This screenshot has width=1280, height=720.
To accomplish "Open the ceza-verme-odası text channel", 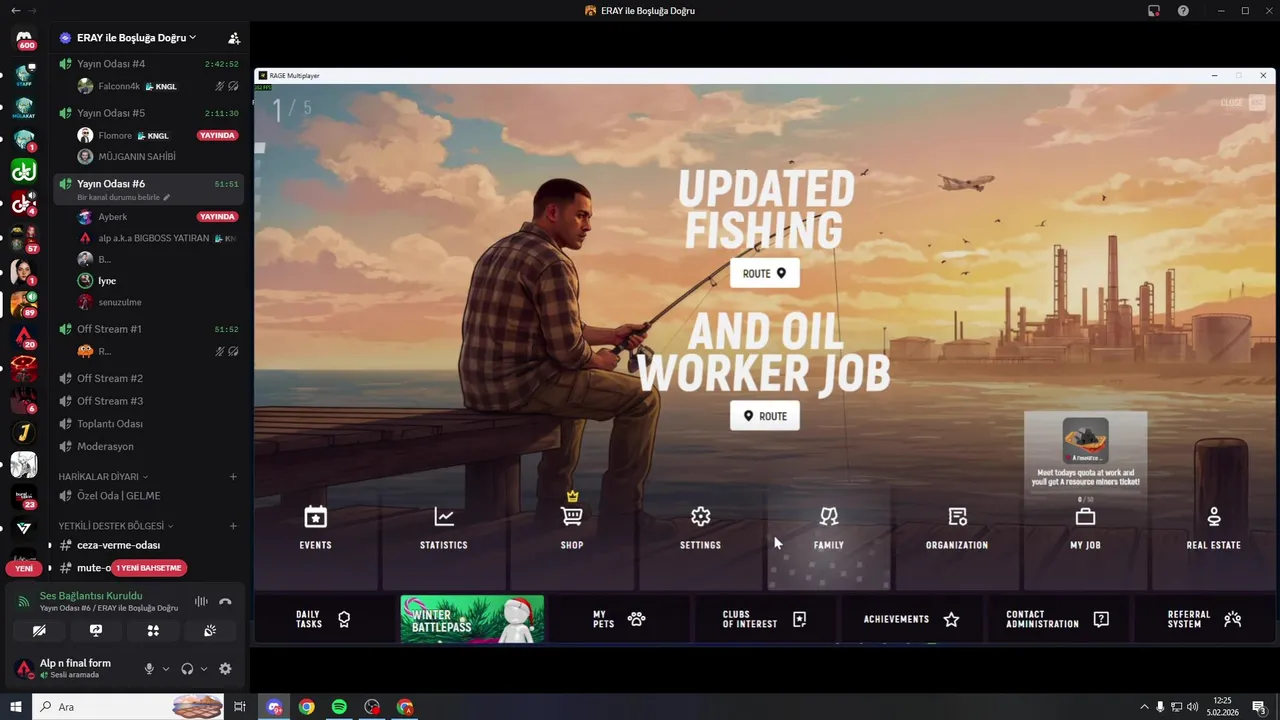I will point(149,545).
